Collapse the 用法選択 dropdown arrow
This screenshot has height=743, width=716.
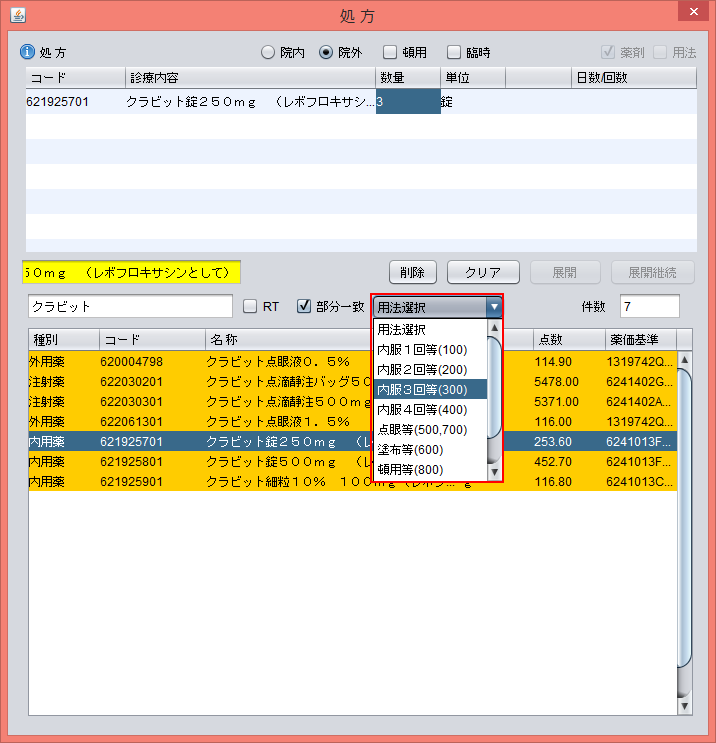tap(492, 307)
